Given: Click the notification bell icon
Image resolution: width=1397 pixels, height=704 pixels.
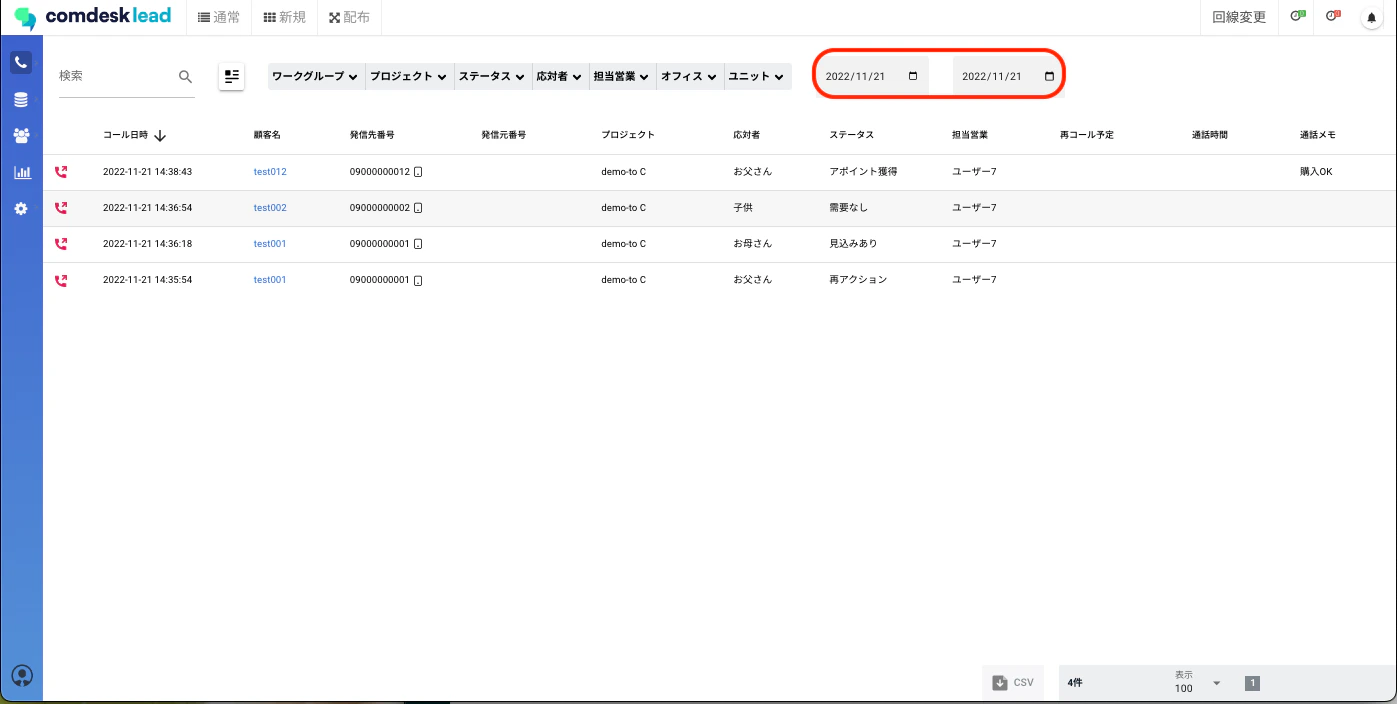Looking at the screenshot, I should click(x=1371, y=18).
